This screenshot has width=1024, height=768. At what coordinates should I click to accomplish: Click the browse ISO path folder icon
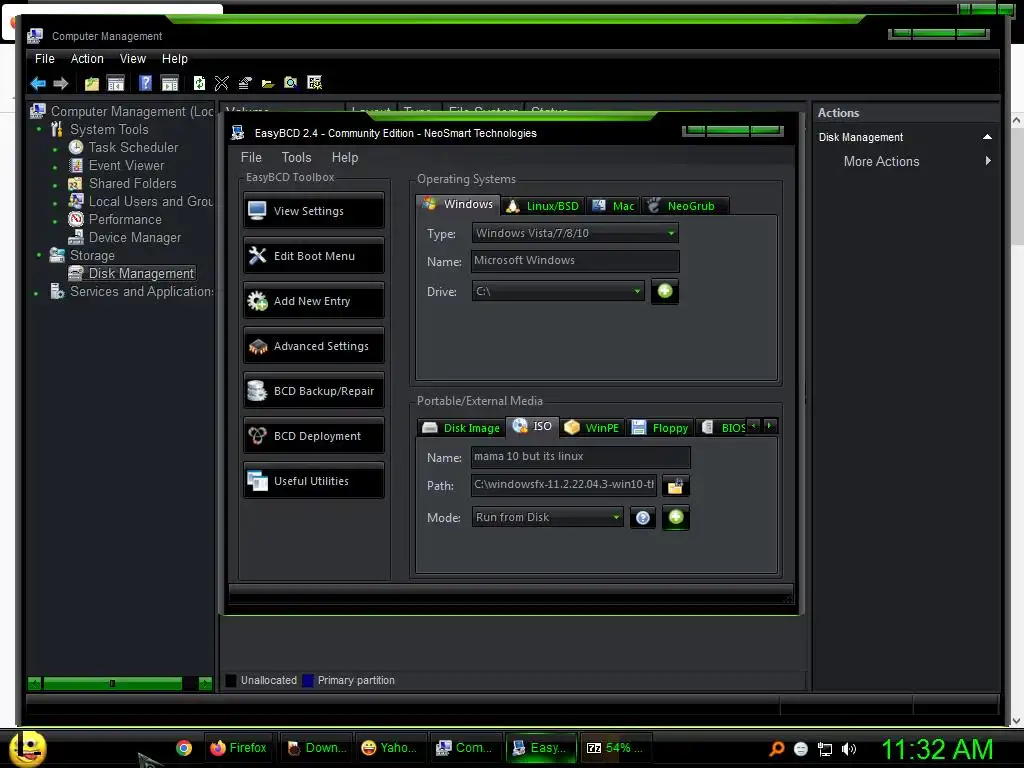pos(675,486)
